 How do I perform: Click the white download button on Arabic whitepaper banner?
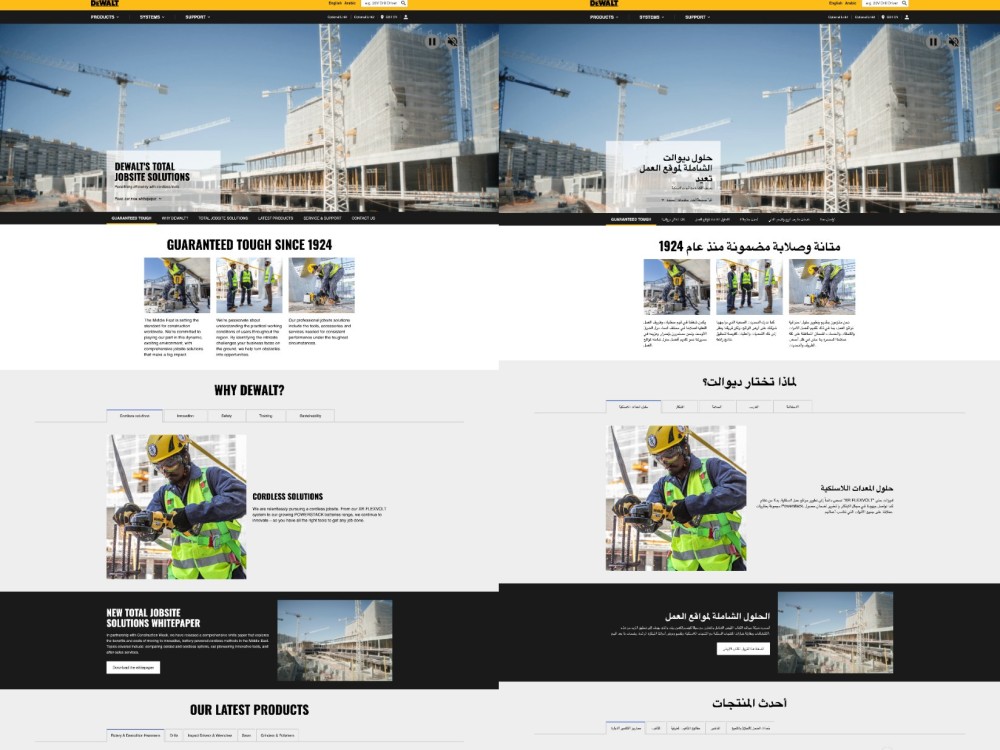(744, 649)
